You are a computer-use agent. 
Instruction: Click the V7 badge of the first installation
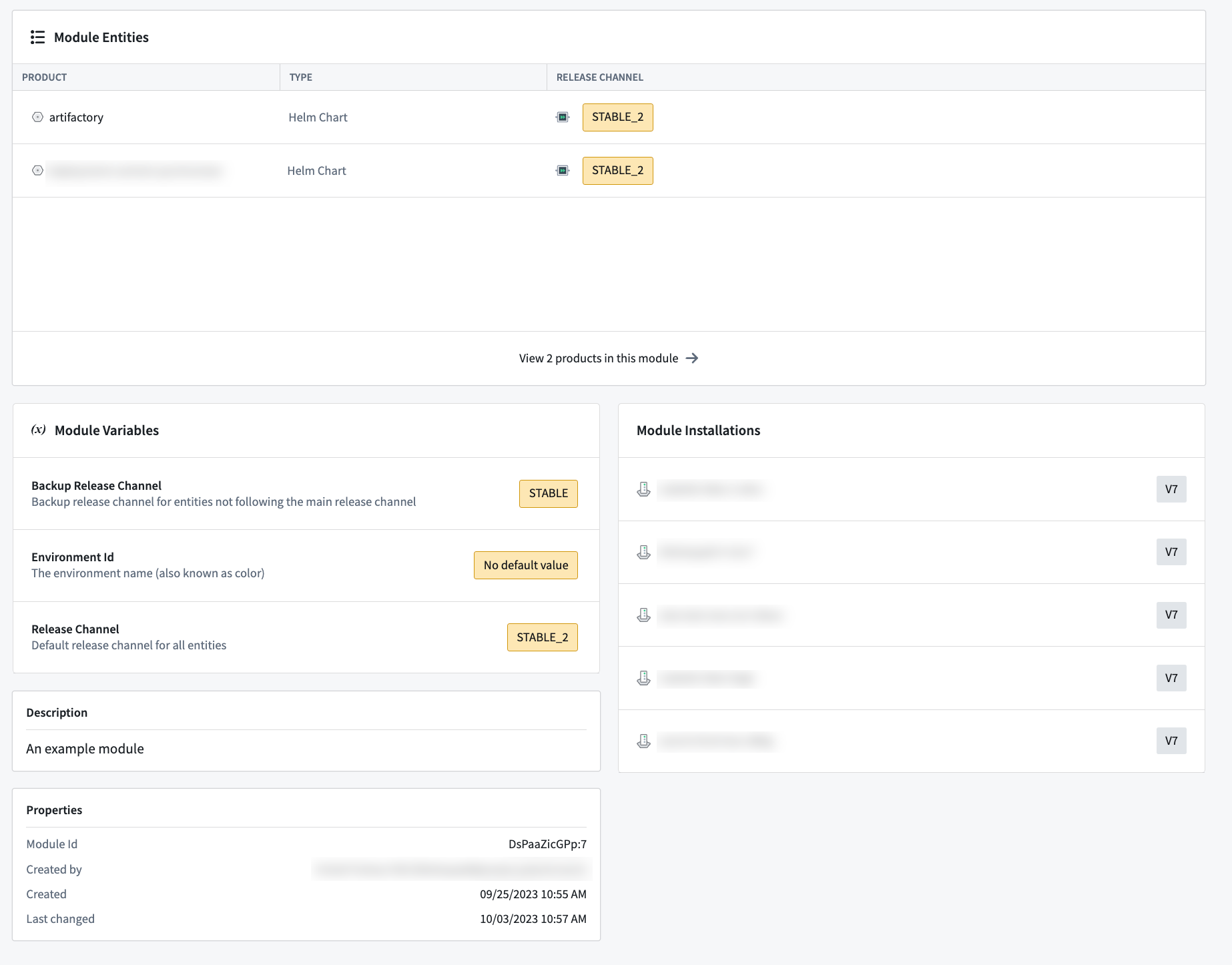click(x=1171, y=489)
